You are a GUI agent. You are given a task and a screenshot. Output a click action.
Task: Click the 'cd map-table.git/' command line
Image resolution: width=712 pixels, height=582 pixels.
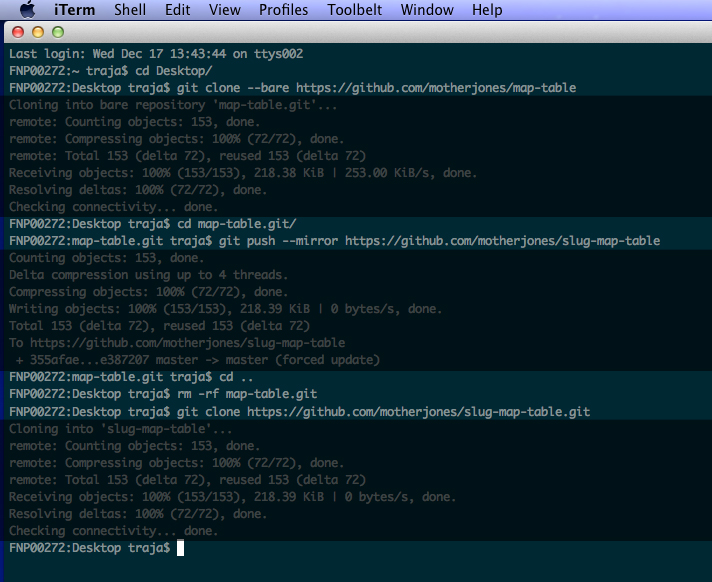click(153, 224)
